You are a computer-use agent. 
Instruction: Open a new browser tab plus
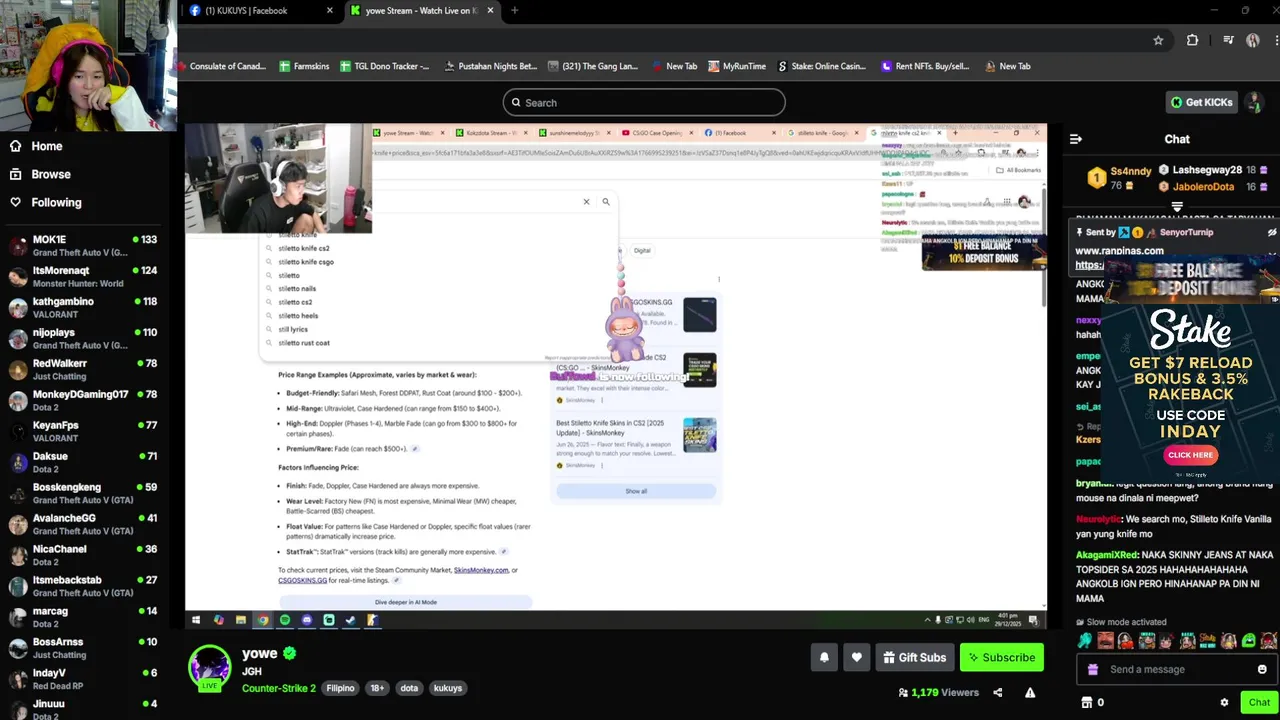514,11
